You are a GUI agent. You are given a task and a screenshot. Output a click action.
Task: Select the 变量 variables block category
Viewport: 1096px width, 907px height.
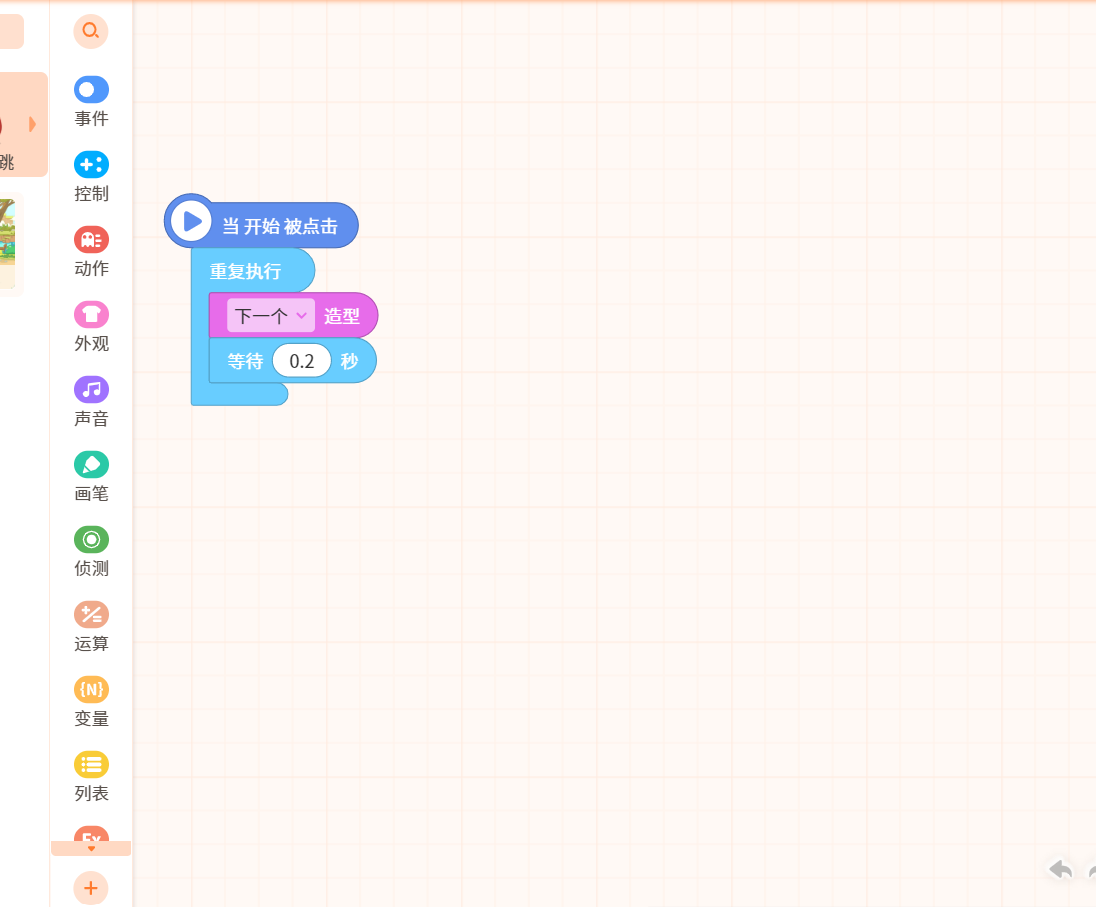92,702
